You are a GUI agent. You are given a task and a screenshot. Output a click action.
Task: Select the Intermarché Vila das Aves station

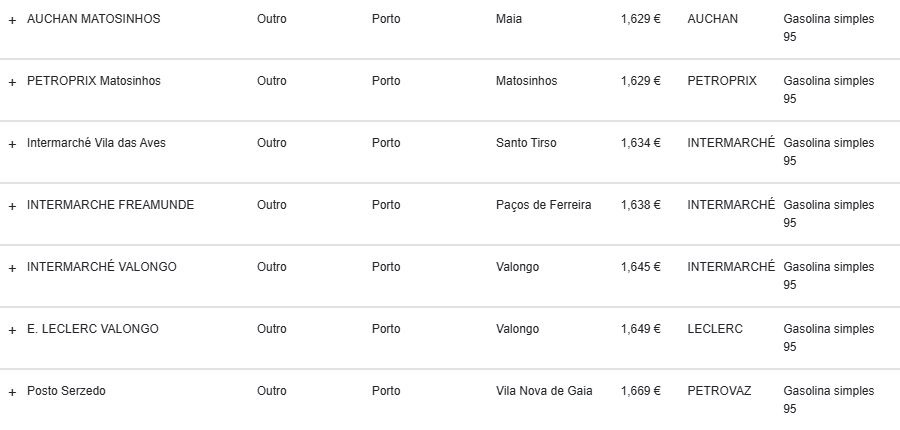(x=96, y=143)
